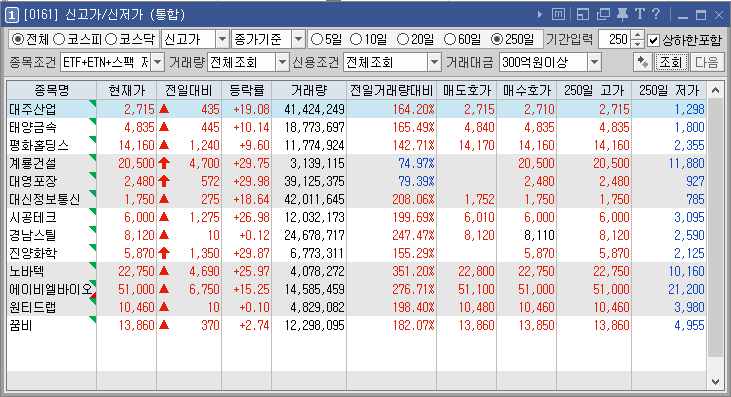Image resolution: width=731 pixels, height=397 pixels.
Task: Select the 대주산업 stock row
Action: (x=356, y=109)
